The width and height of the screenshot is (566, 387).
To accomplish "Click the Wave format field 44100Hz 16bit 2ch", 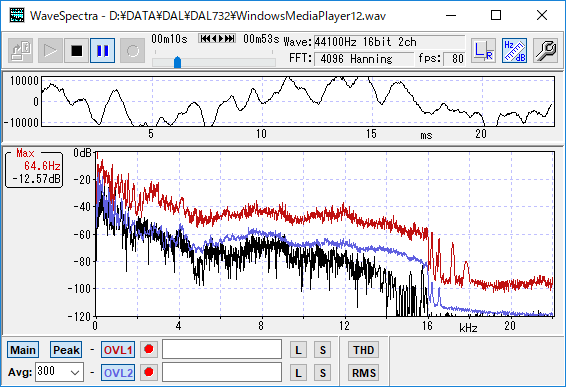I will point(389,42).
